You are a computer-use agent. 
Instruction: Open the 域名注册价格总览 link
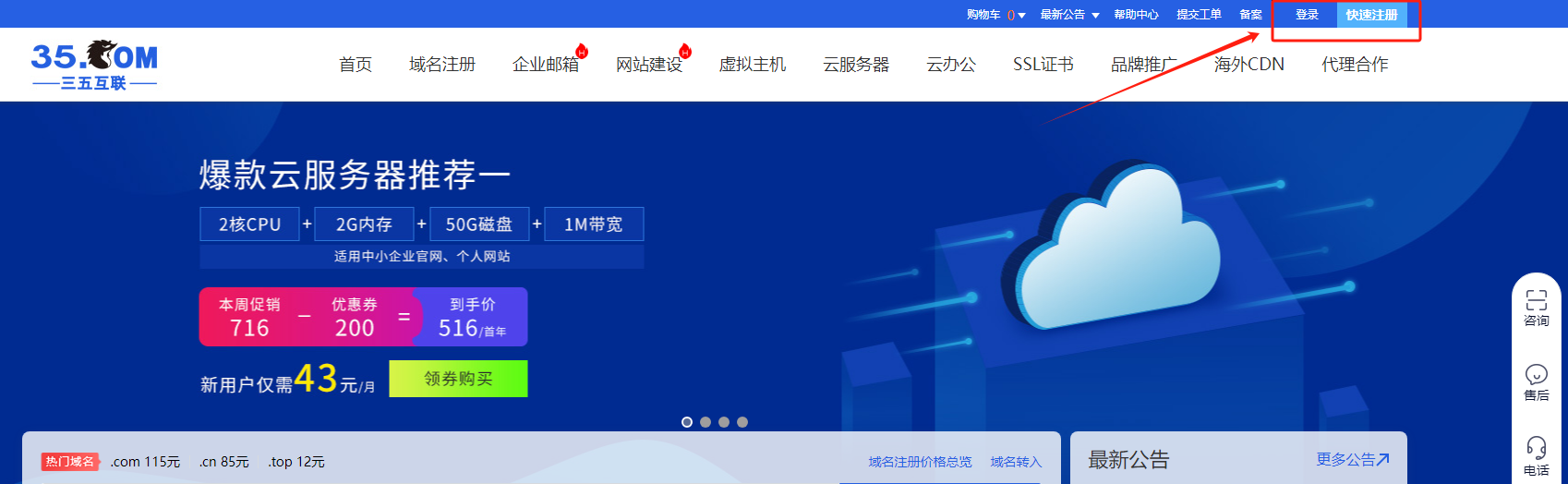[x=920, y=462]
